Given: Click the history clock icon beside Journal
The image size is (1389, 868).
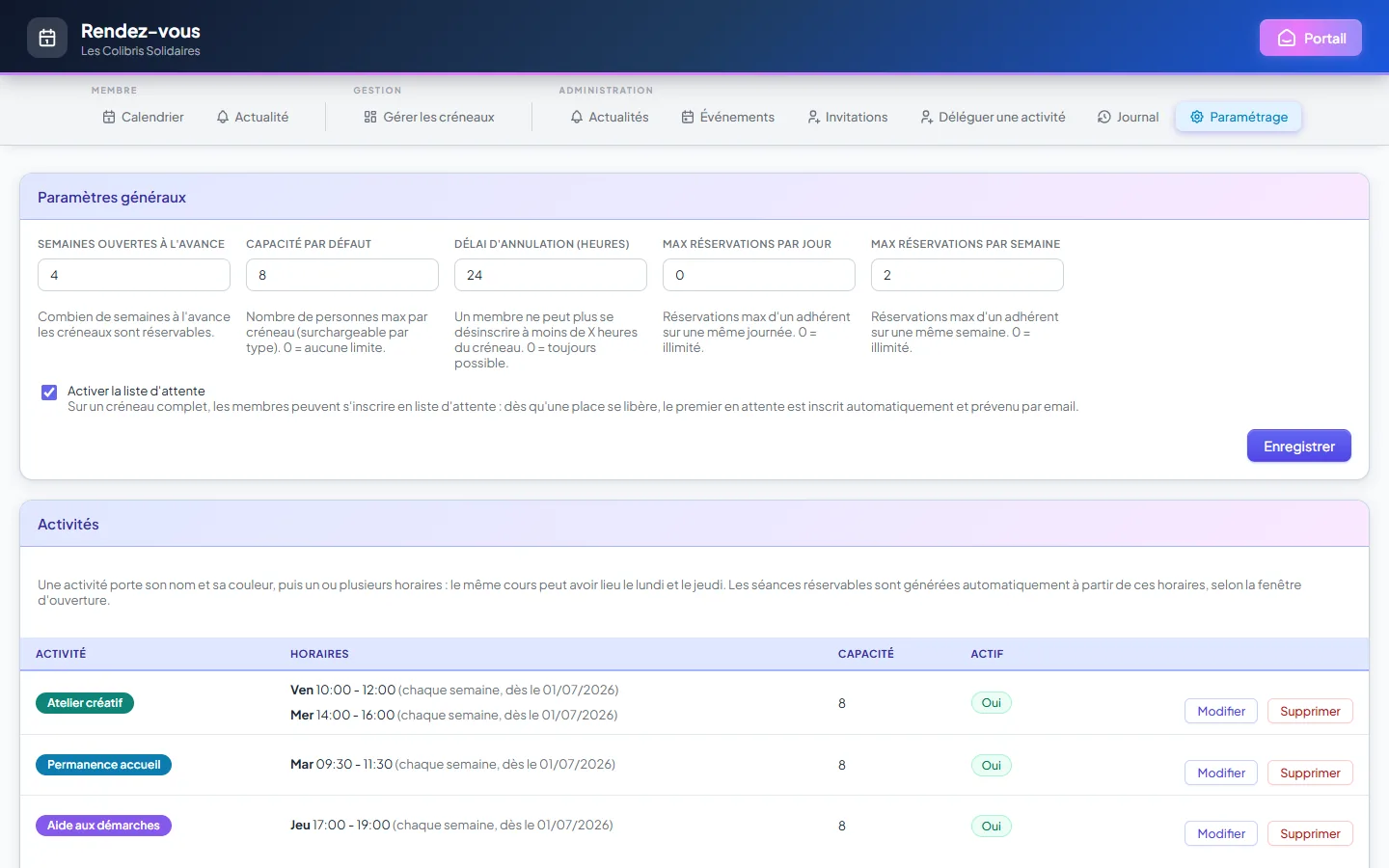Looking at the screenshot, I should click(x=1104, y=117).
